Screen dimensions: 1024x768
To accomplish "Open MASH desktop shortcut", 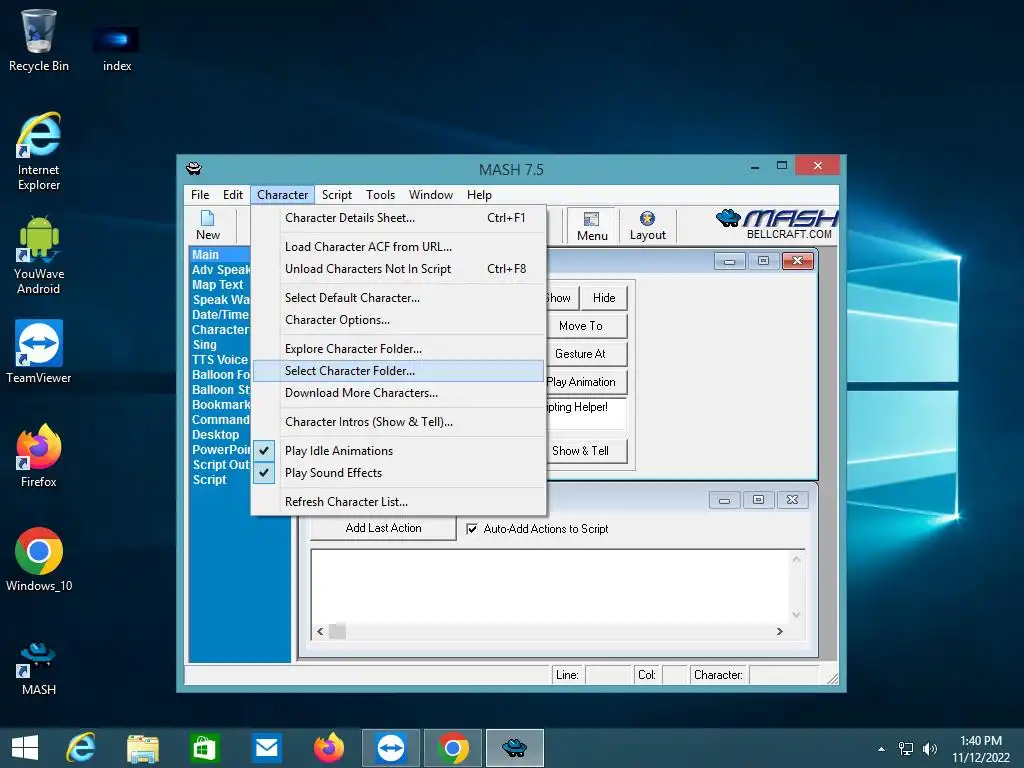I will click(x=39, y=668).
